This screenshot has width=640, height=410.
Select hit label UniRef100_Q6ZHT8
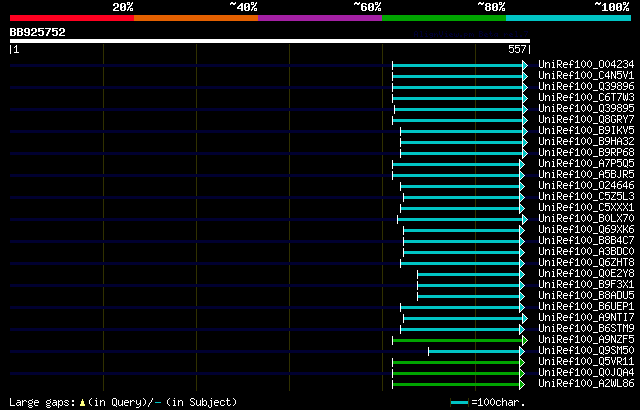tap(586, 263)
